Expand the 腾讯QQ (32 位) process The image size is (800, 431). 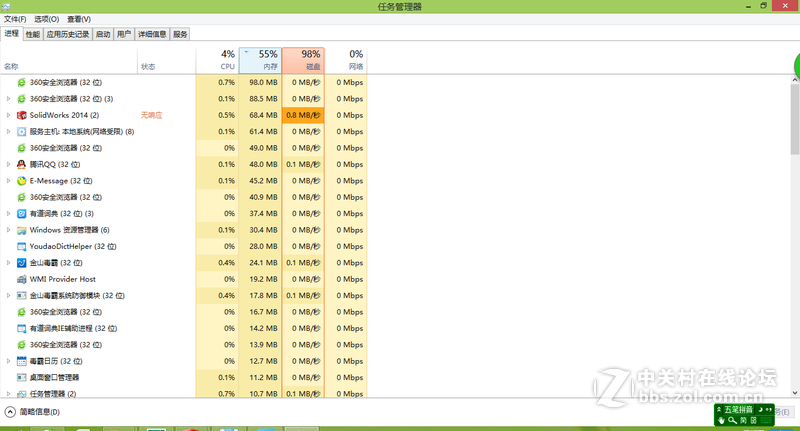pyautogui.click(x=8, y=164)
